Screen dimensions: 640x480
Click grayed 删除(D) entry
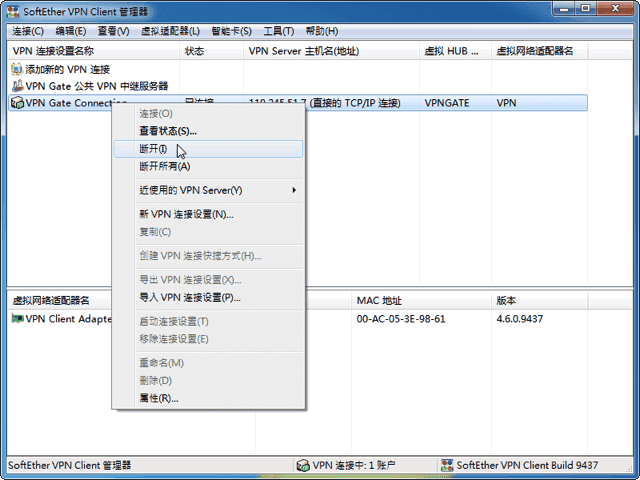coord(208,380)
